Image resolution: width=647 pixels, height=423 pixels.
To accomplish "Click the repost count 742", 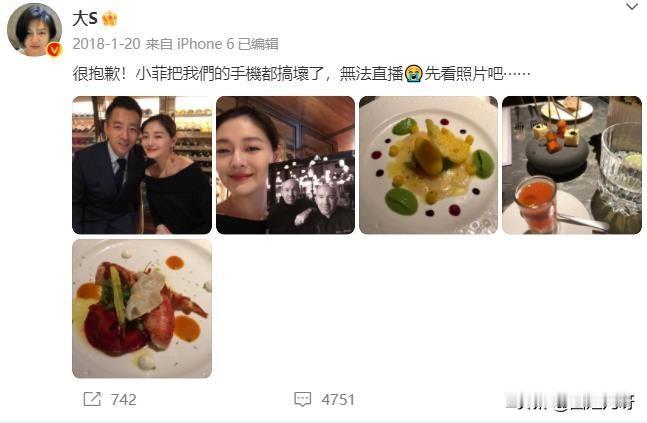I will [123, 399].
